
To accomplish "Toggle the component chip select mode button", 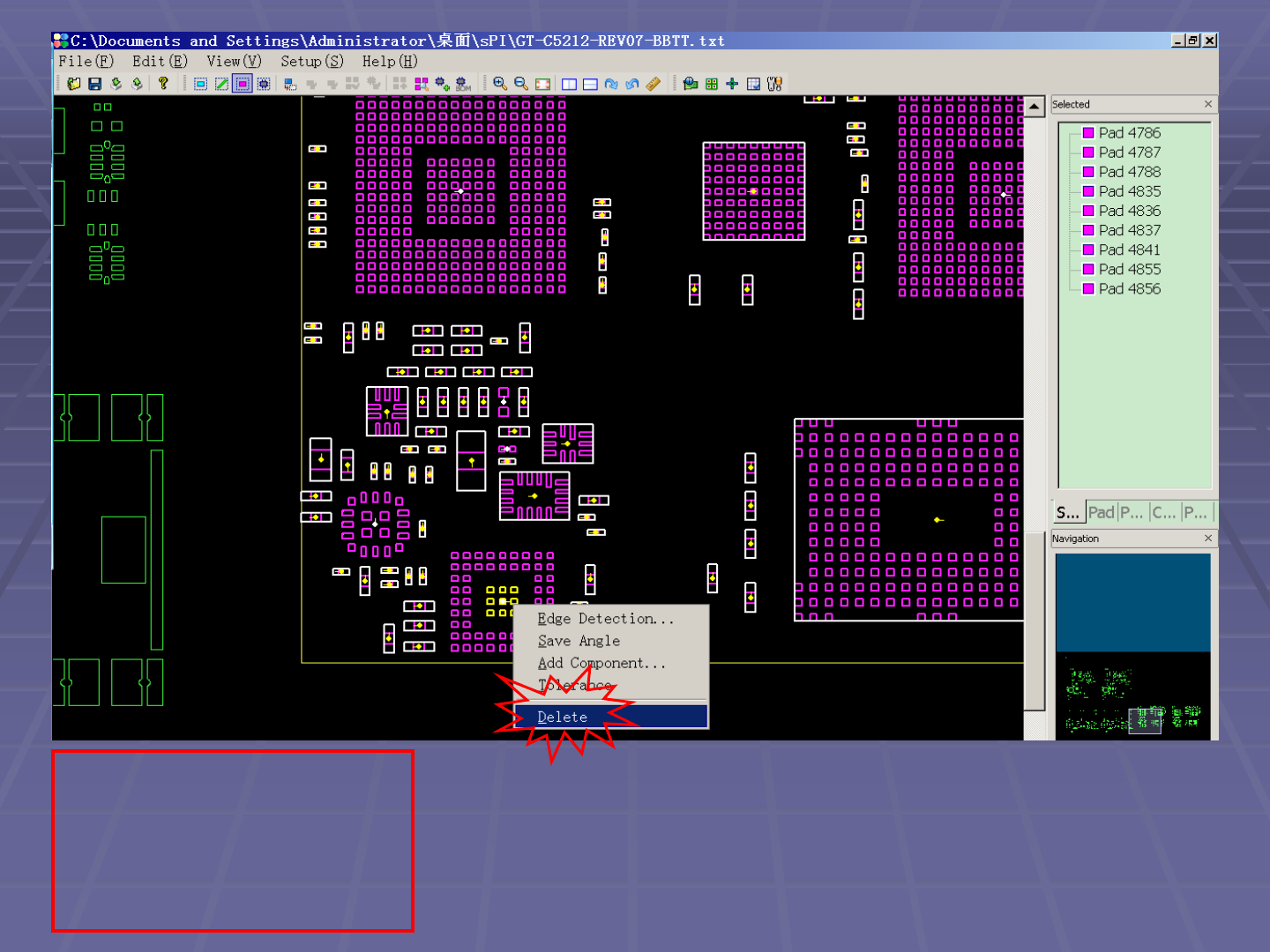I will pyautogui.click(x=264, y=84).
